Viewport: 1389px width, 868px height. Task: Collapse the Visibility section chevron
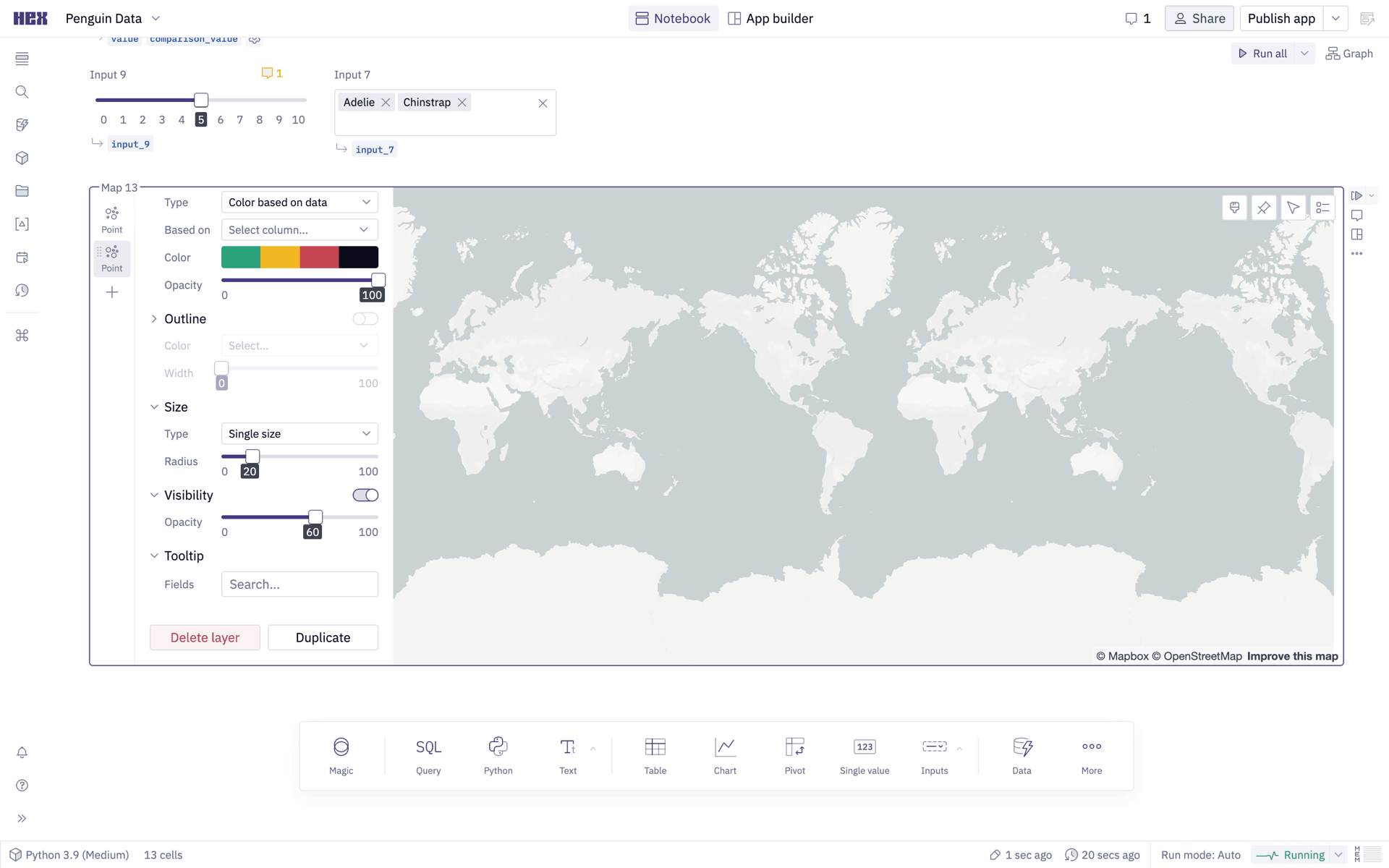tap(154, 495)
